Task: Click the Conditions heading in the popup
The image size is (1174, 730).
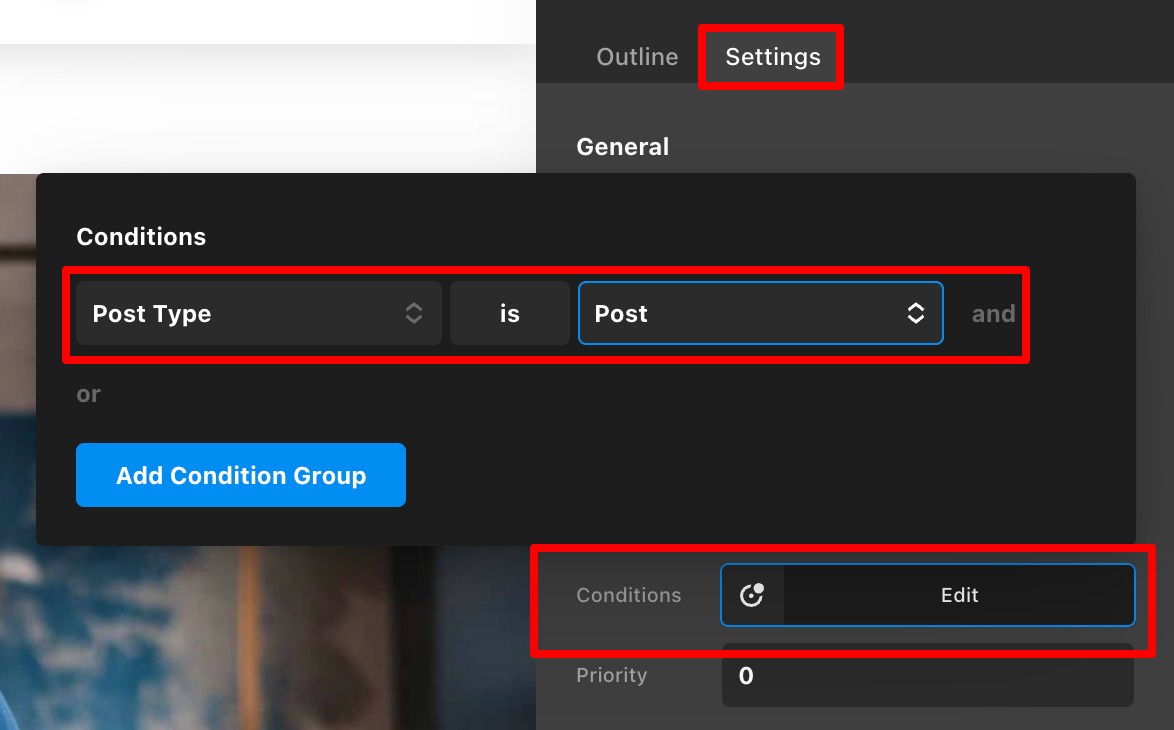Action: pyautogui.click(x=141, y=237)
